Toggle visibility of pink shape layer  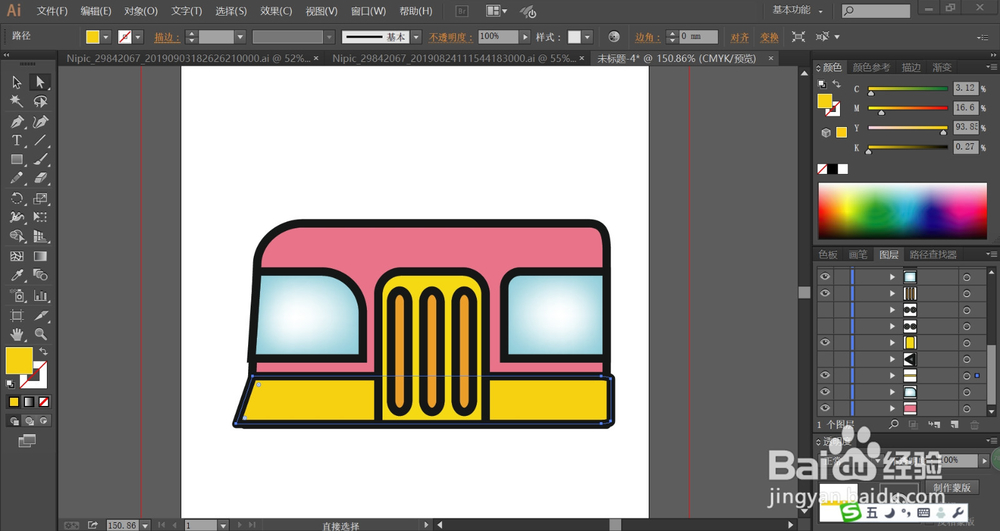(x=825, y=408)
